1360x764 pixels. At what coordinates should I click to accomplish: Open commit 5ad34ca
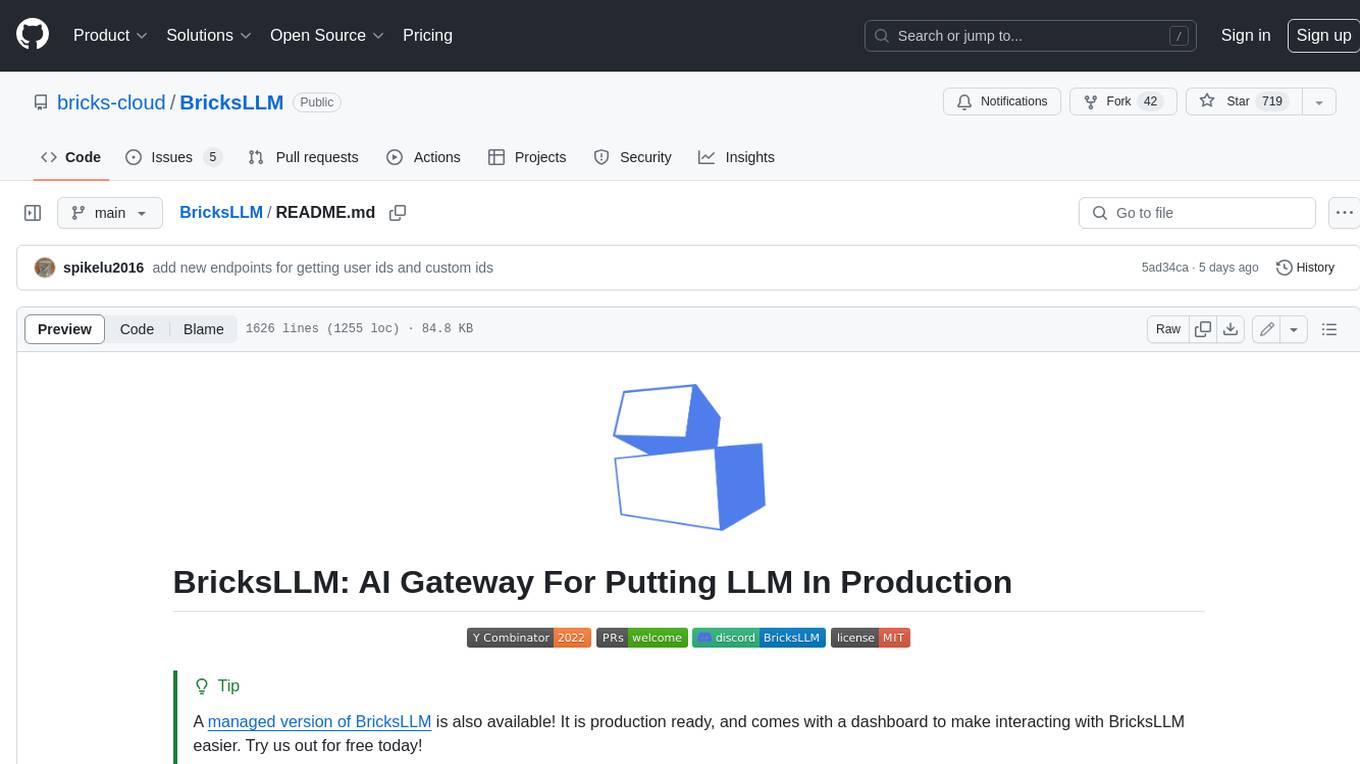coord(1165,268)
